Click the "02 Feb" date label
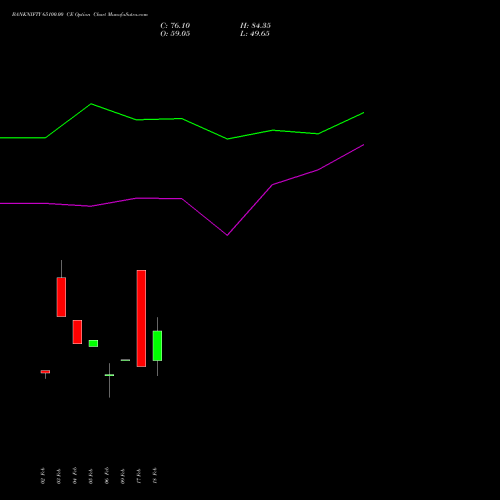 point(43,476)
